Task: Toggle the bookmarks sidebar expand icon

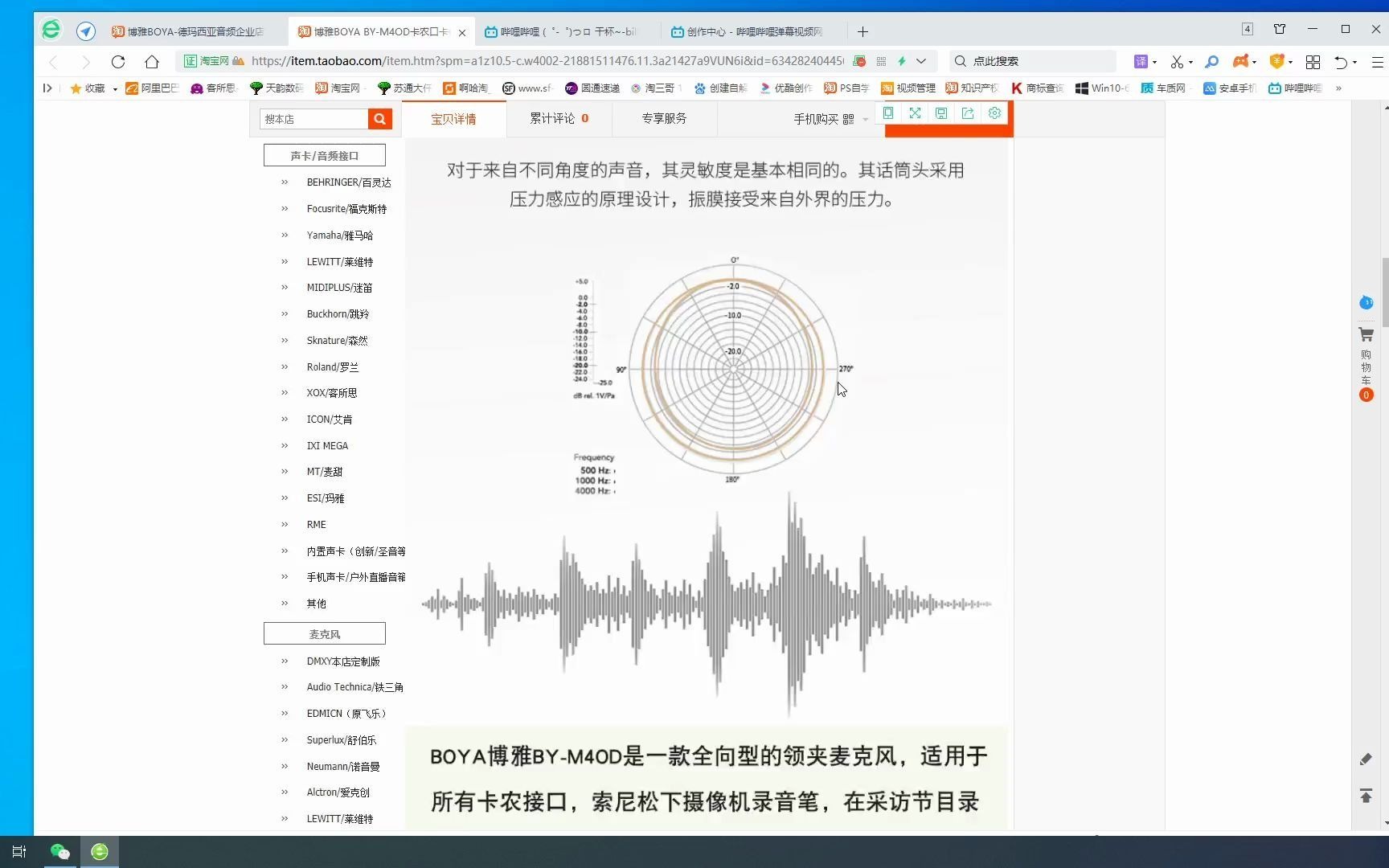Action: point(47,88)
